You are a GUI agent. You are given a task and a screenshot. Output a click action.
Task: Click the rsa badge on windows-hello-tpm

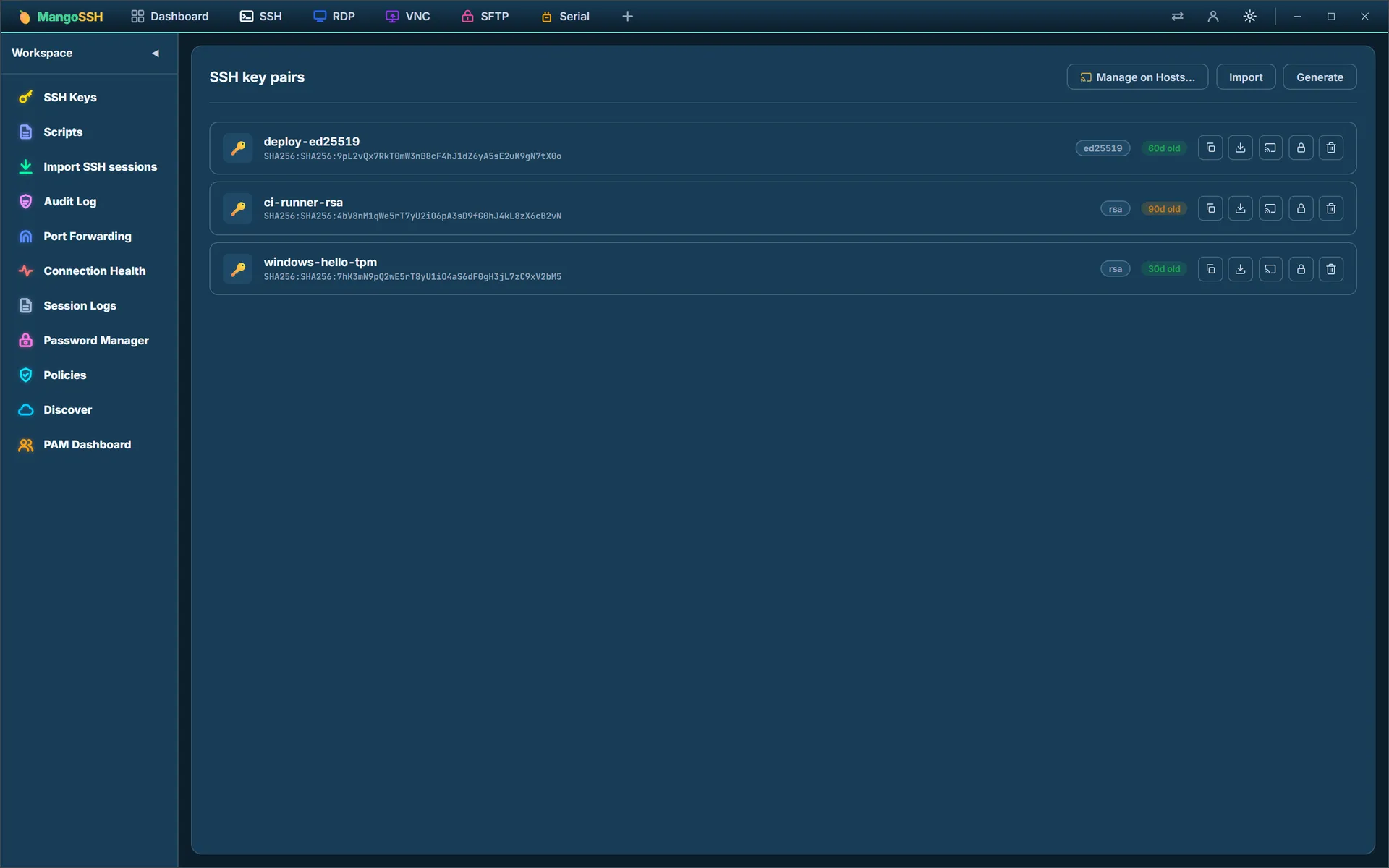click(1116, 269)
